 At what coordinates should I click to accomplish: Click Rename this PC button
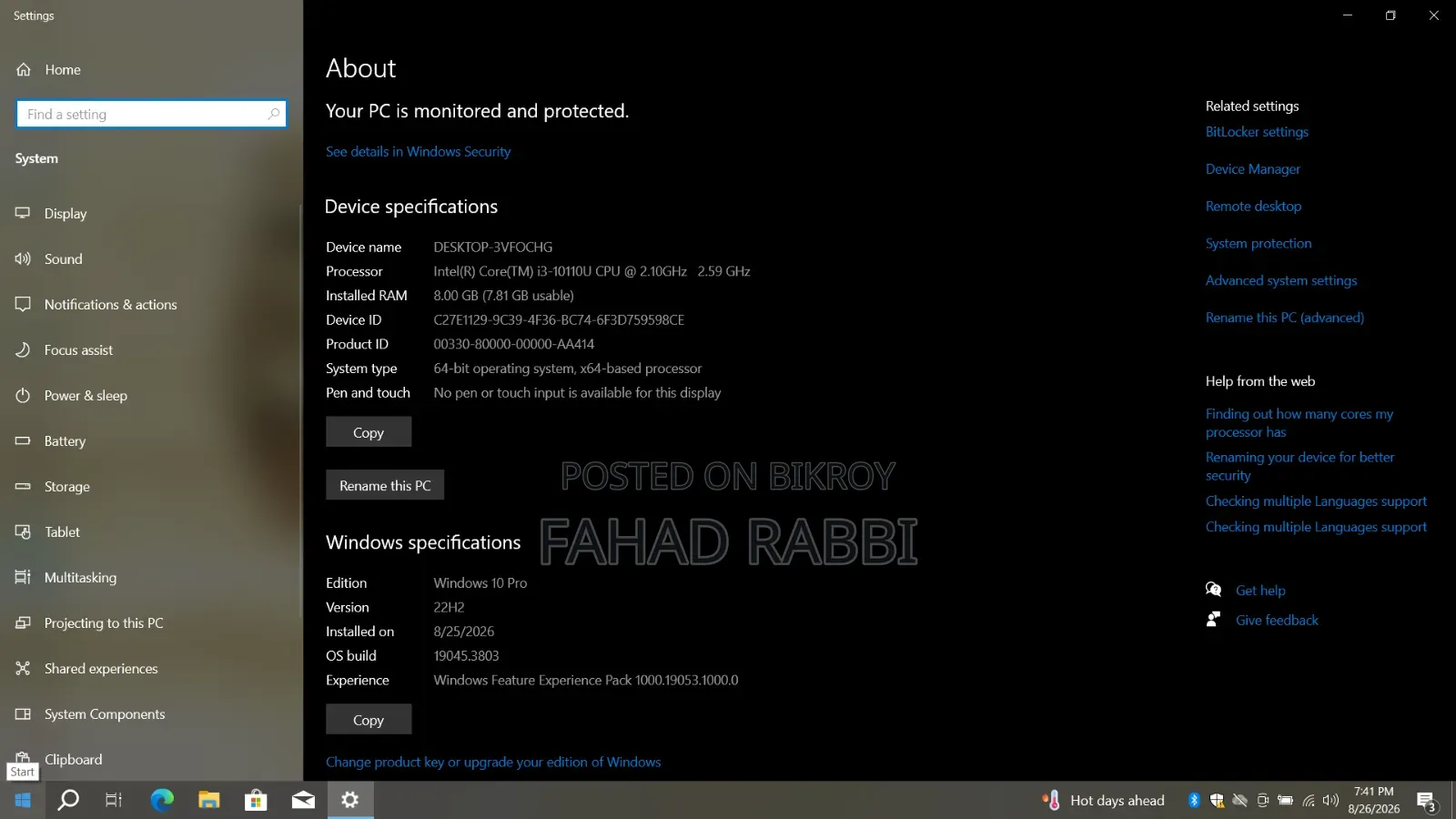point(385,485)
